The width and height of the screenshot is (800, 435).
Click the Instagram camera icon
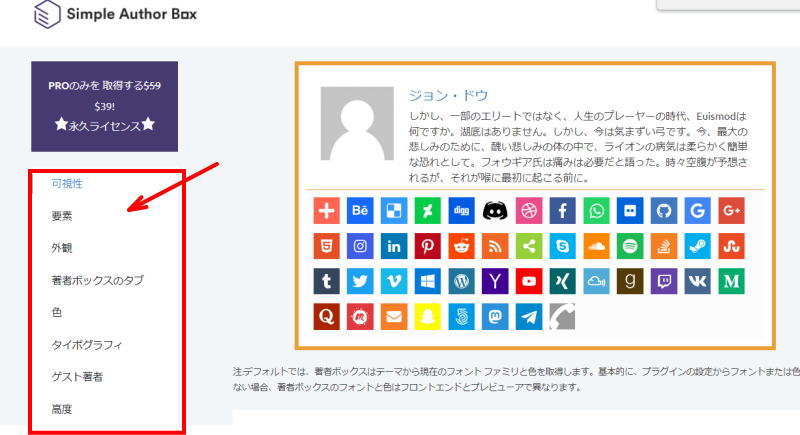pos(360,246)
